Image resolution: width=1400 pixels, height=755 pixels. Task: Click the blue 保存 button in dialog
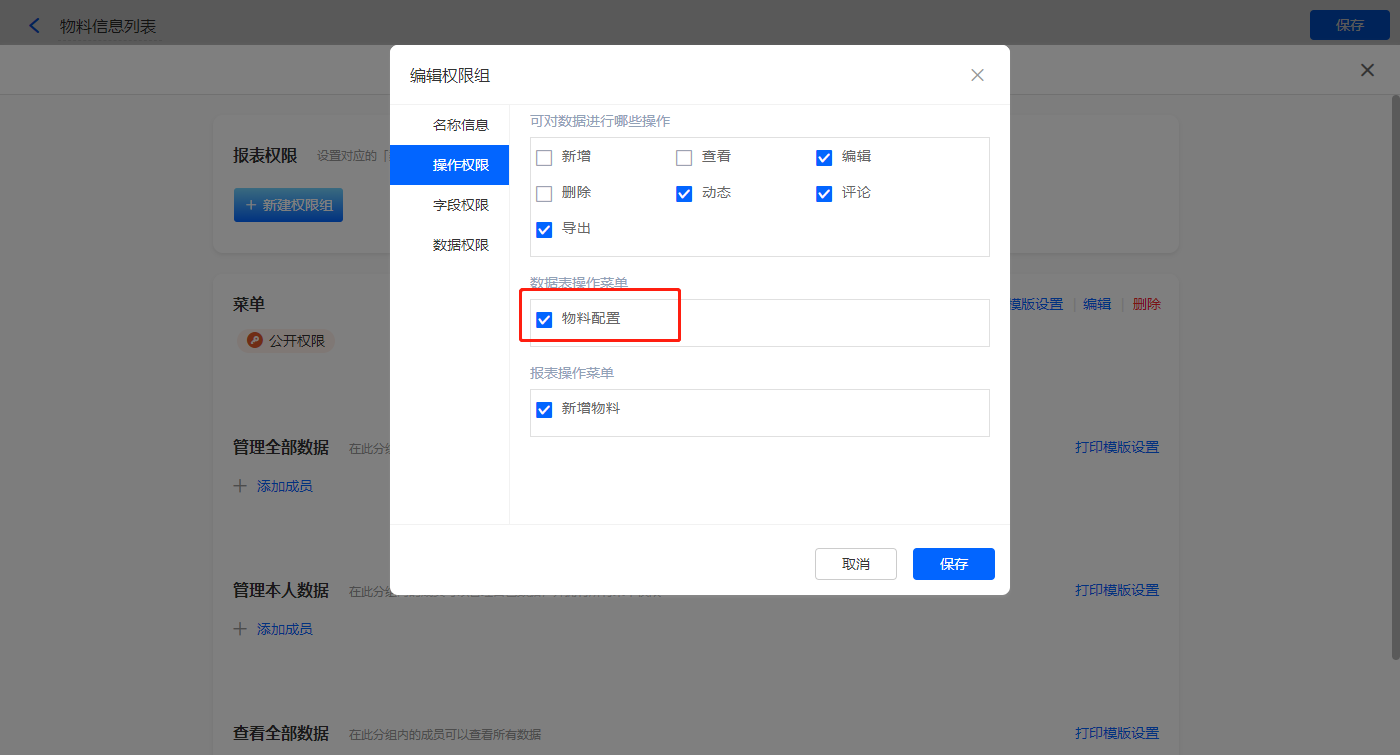point(953,564)
